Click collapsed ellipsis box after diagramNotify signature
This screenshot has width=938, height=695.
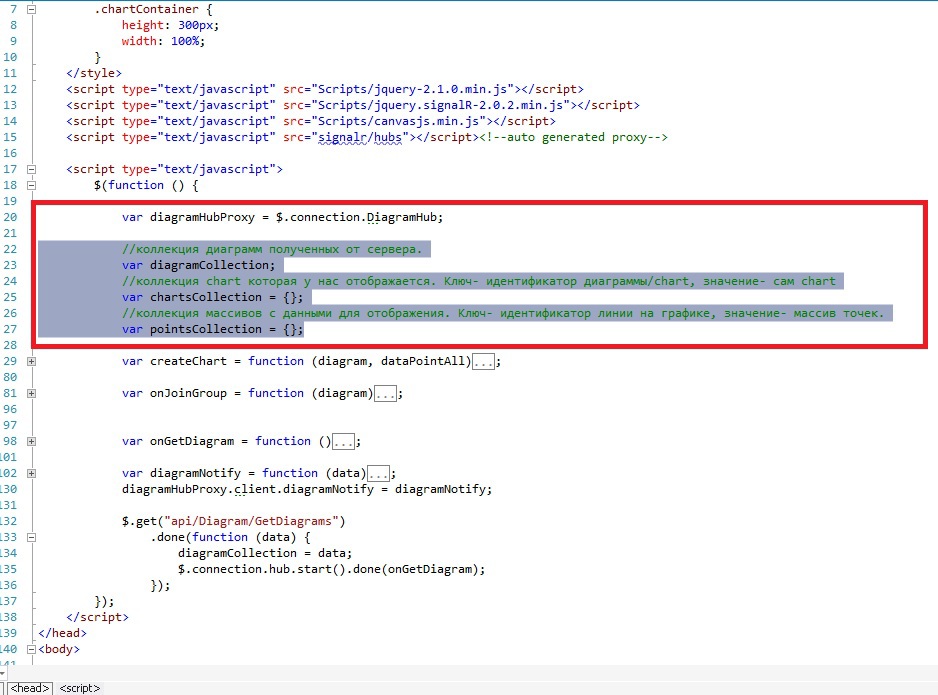pyautogui.click(x=378, y=473)
